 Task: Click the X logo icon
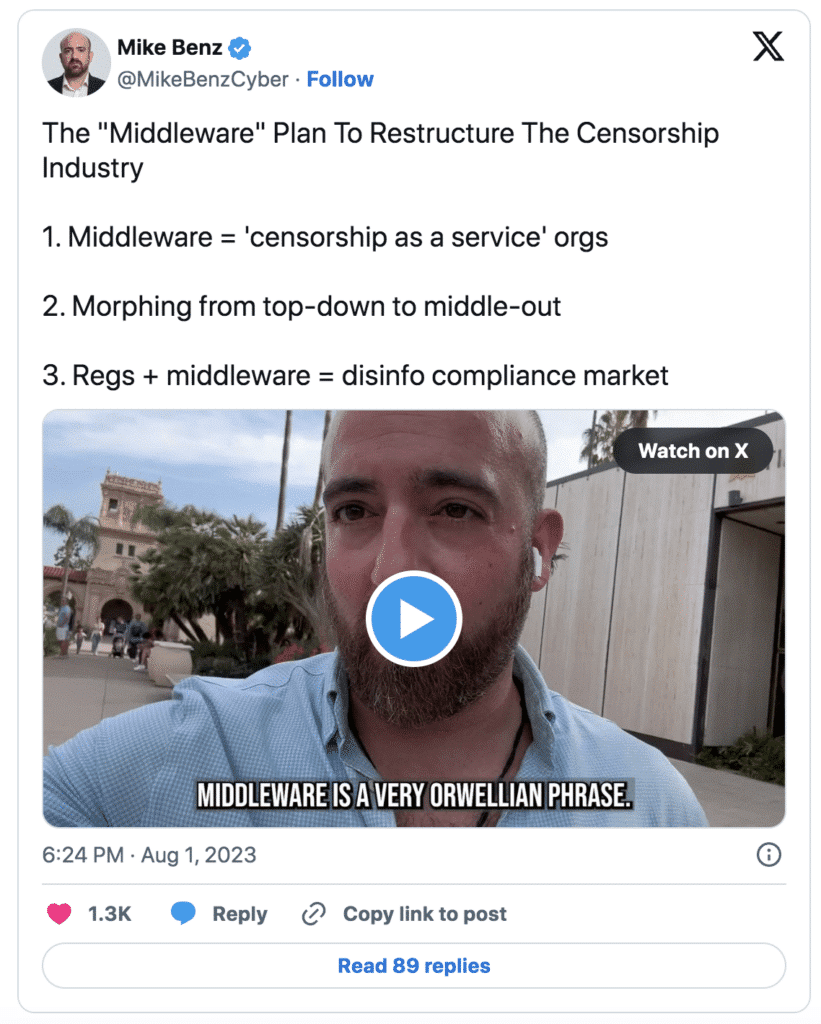click(x=768, y=46)
